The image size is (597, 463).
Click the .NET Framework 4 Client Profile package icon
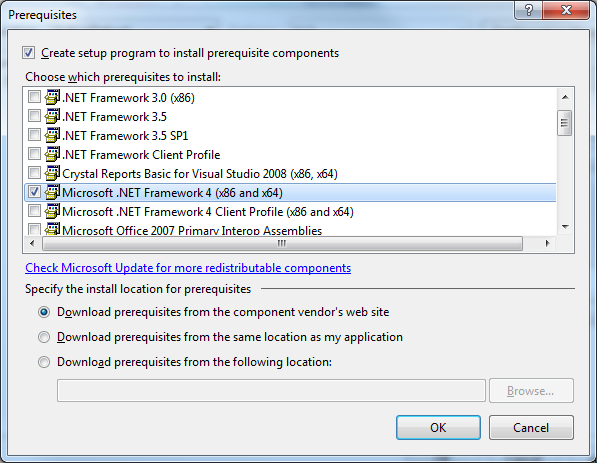tap(52, 211)
